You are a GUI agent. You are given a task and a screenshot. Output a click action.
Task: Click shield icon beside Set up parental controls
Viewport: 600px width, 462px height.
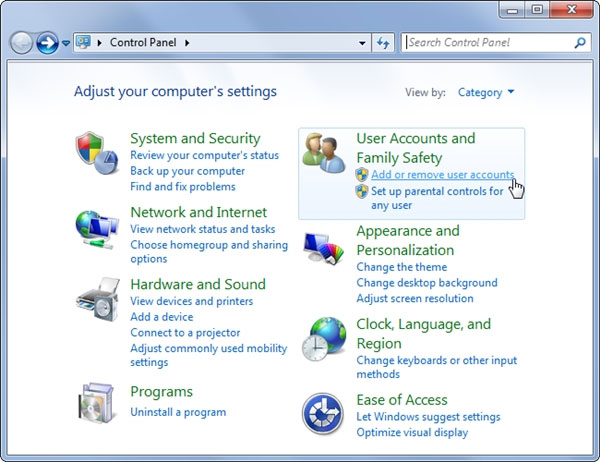[362, 191]
